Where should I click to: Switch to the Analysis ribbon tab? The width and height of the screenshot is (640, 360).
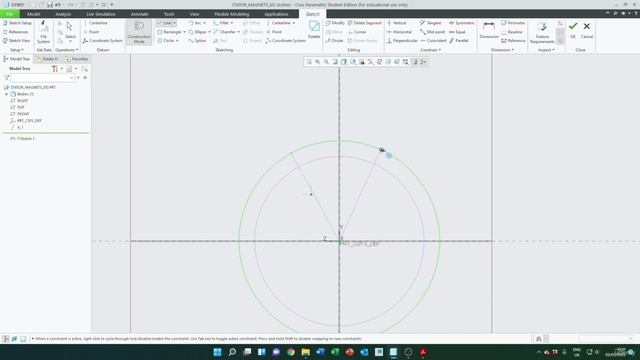click(x=63, y=14)
